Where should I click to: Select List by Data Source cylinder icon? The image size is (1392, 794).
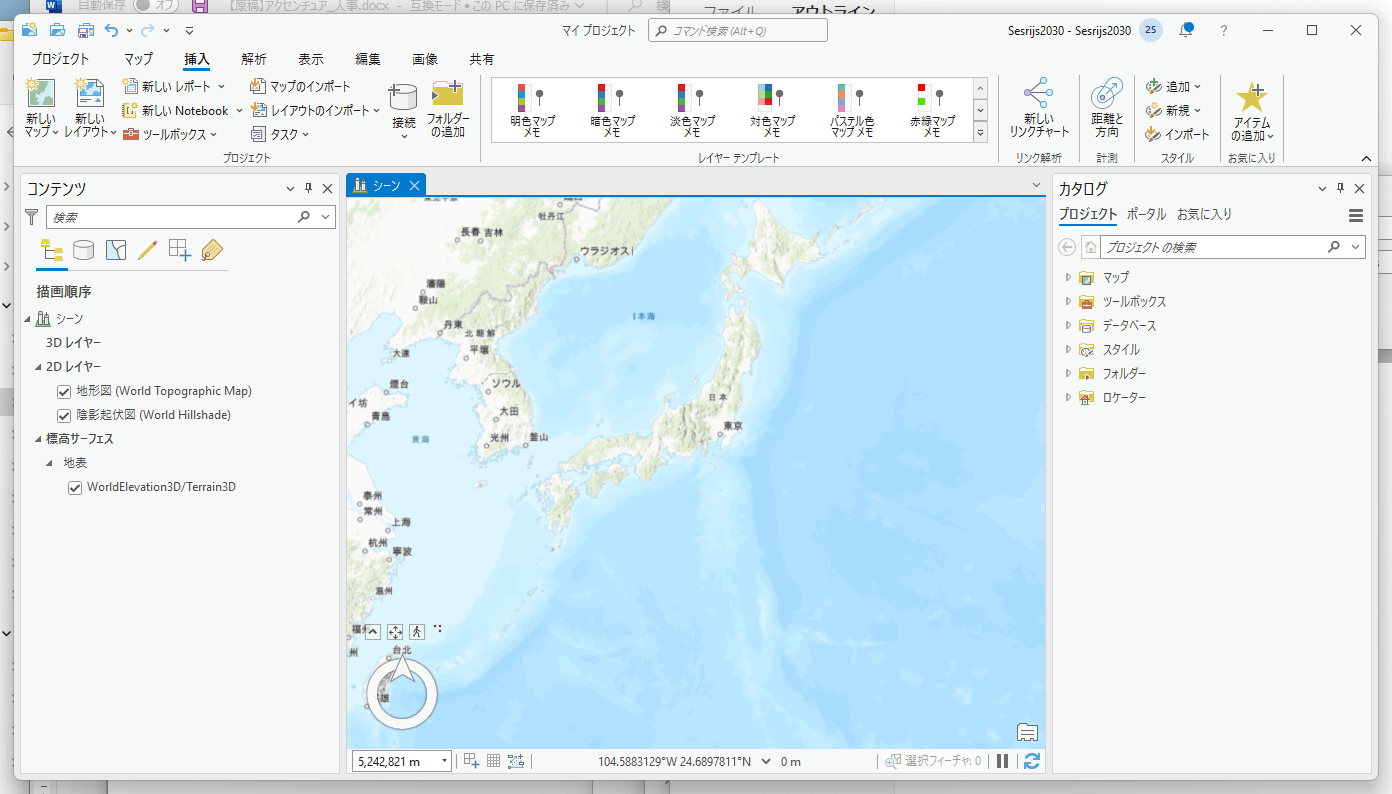pyautogui.click(x=84, y=251)
